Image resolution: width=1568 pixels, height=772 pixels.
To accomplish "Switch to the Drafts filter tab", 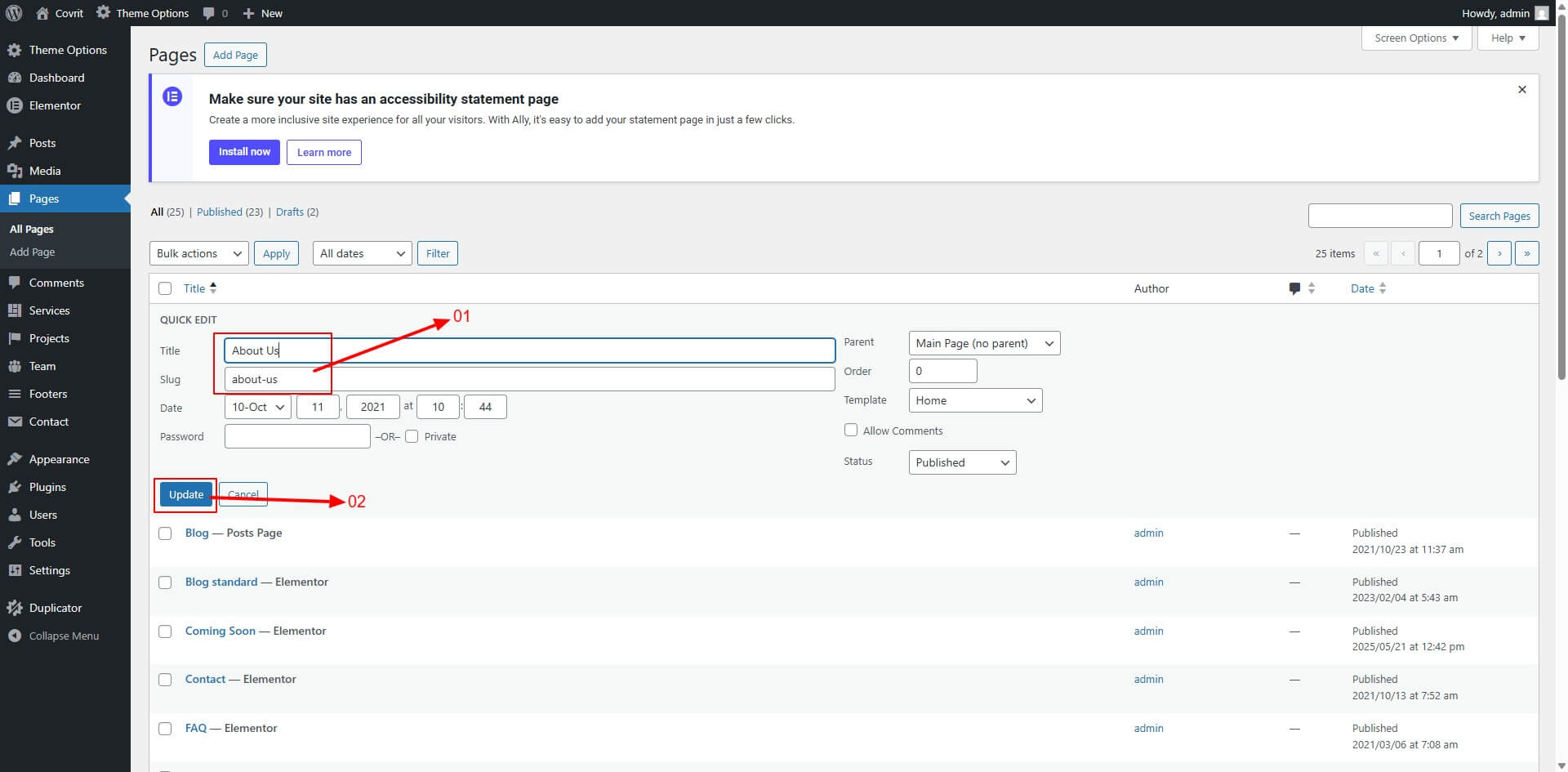I will (289, 212).
